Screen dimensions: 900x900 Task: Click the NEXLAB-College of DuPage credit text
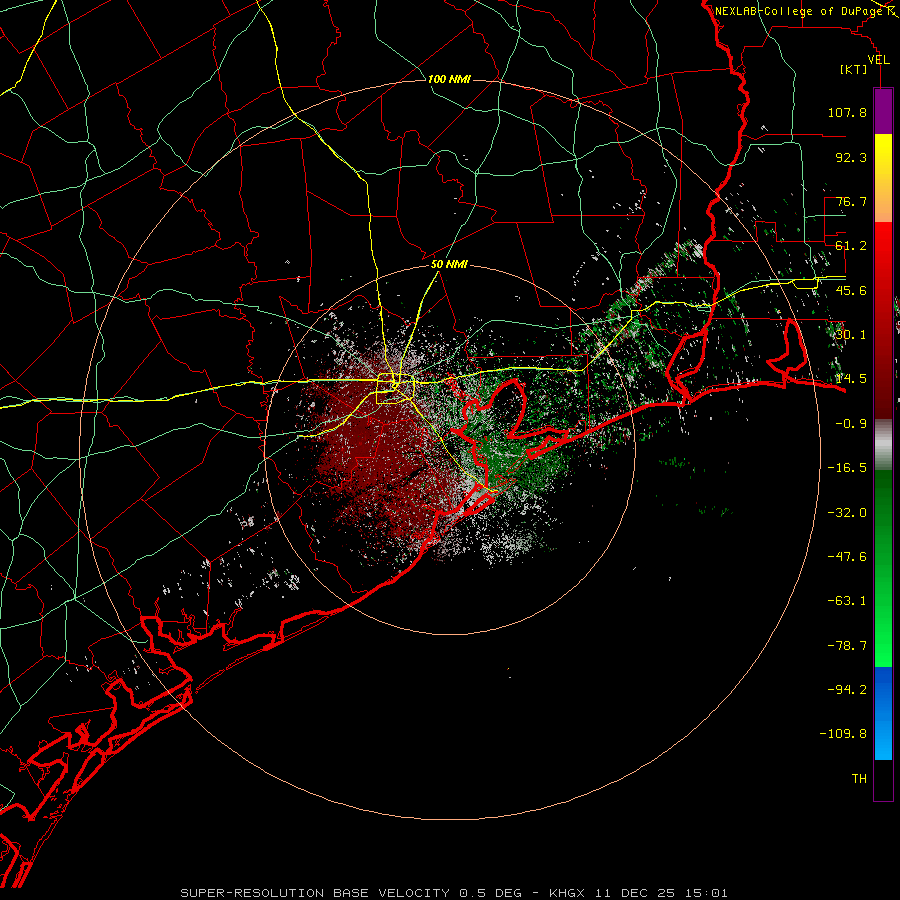click(x=798, y=11)
